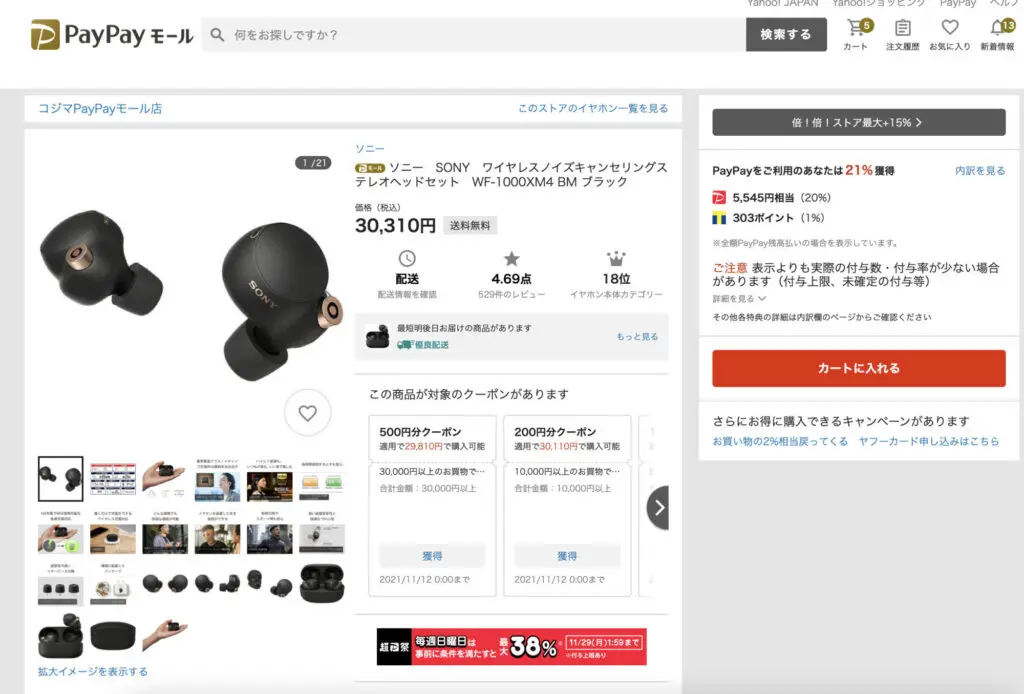The height and width of the screenshot is (694, 1024).
Task: Open the store bonus +15% banner
Action: (858, 122)
